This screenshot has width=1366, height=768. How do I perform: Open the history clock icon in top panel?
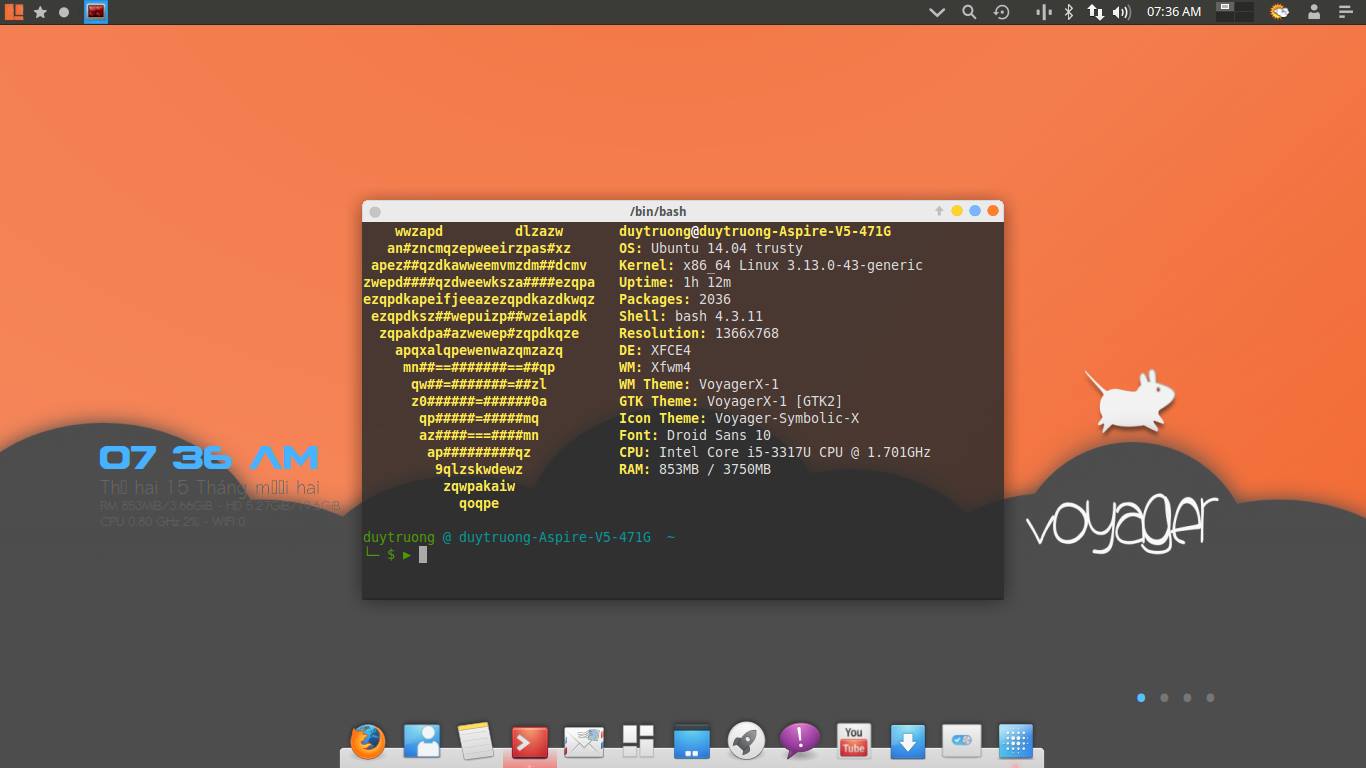[x=1002, y=12]
